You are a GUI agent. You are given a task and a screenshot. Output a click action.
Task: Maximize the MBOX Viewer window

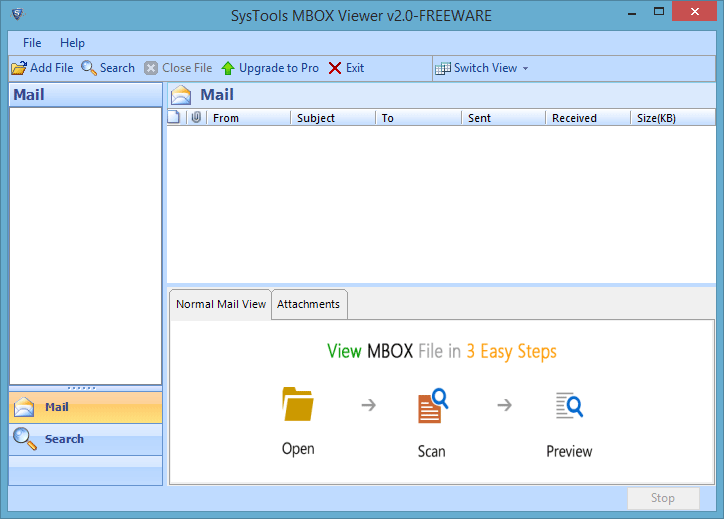click(x=659, y=12)
